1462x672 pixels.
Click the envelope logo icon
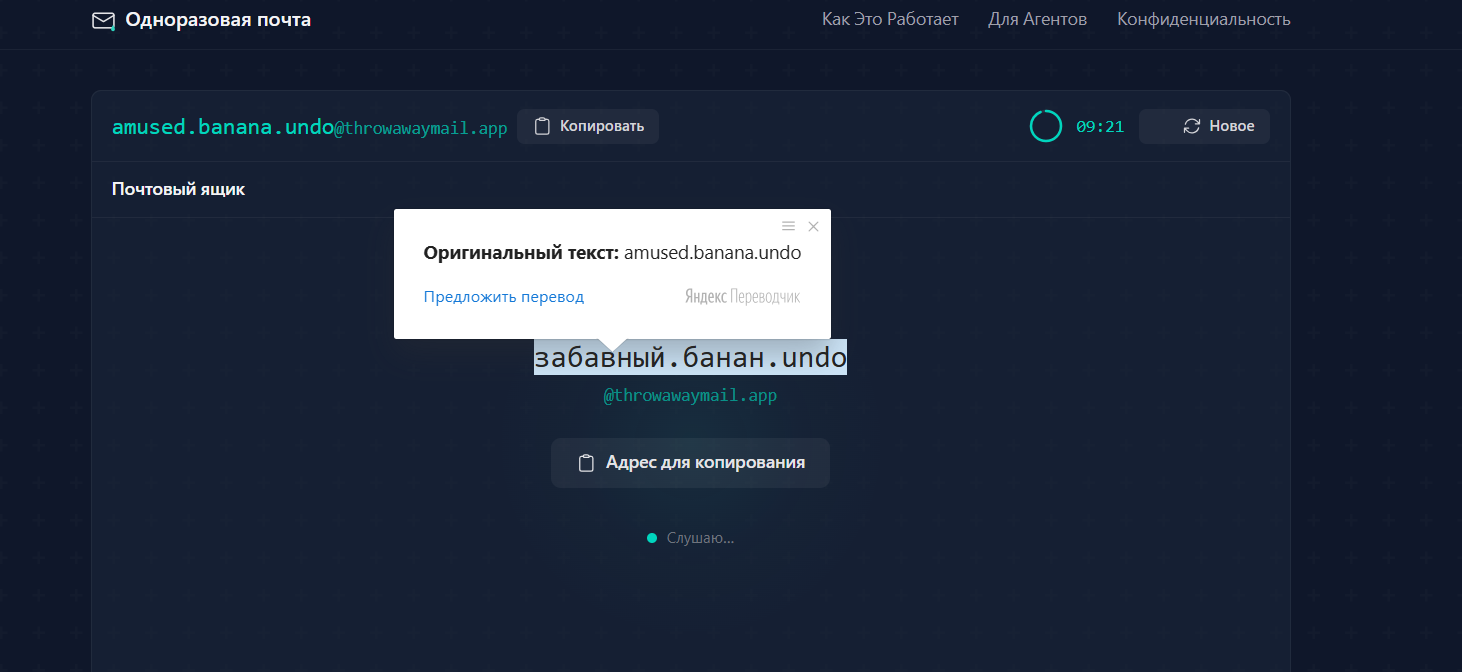[102, 19]
